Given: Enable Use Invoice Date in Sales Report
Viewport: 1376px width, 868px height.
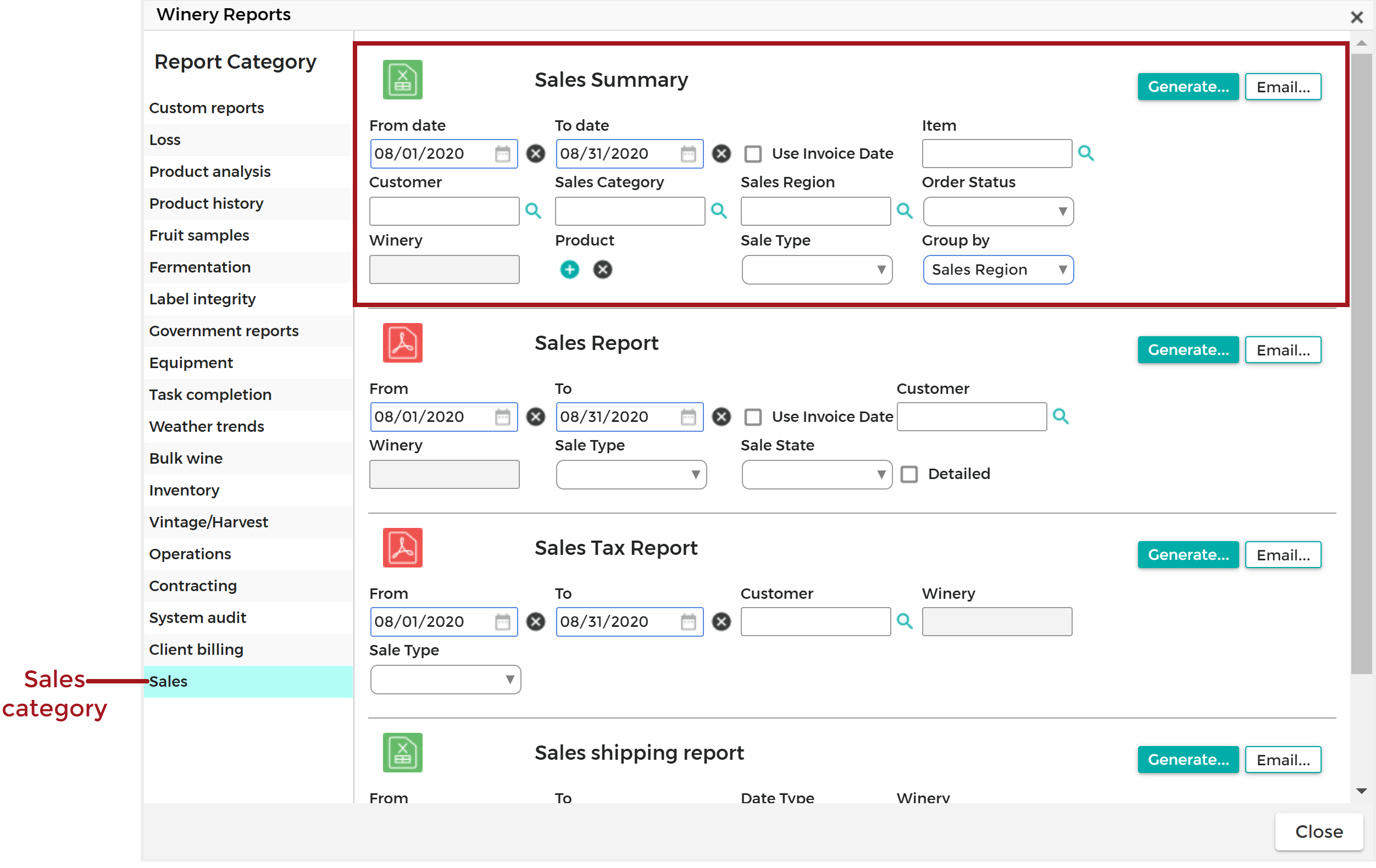Looking at the screenshot, I should [753, 416].
